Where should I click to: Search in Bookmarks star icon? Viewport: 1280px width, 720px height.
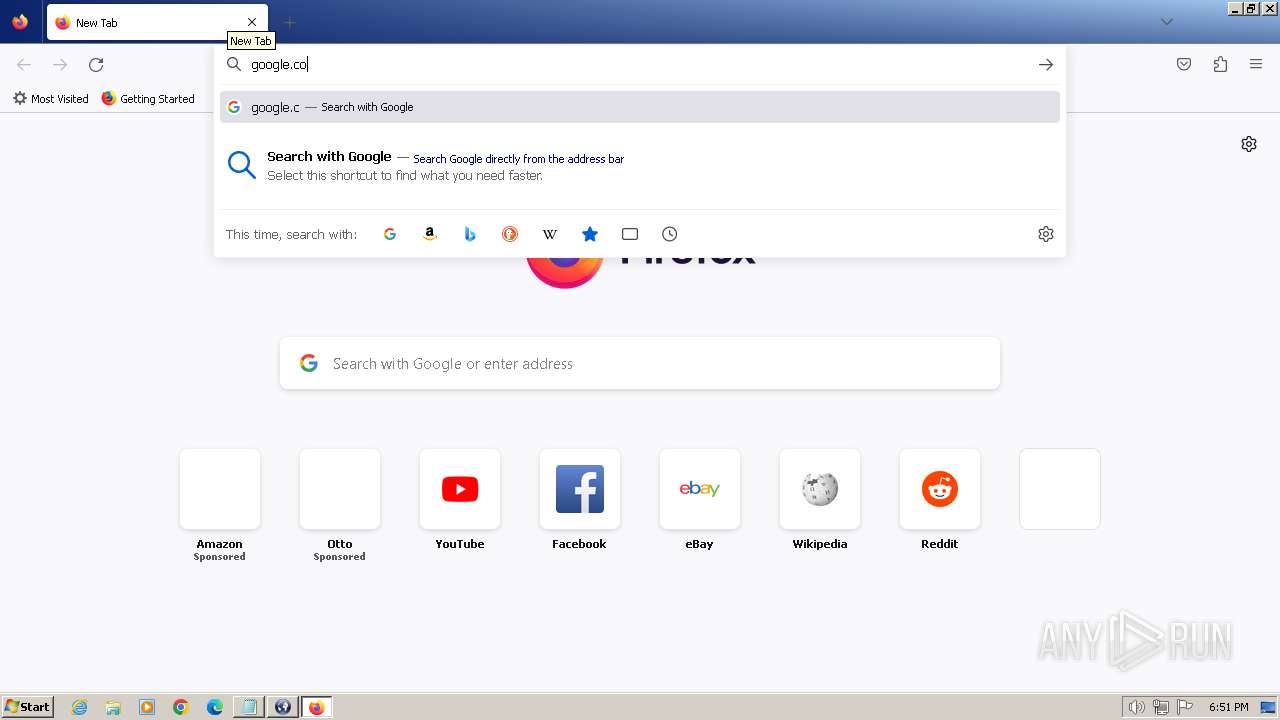point(590,234)
